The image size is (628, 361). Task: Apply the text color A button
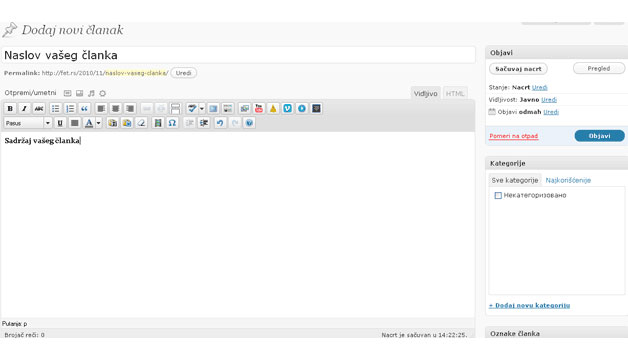(89, 123)
